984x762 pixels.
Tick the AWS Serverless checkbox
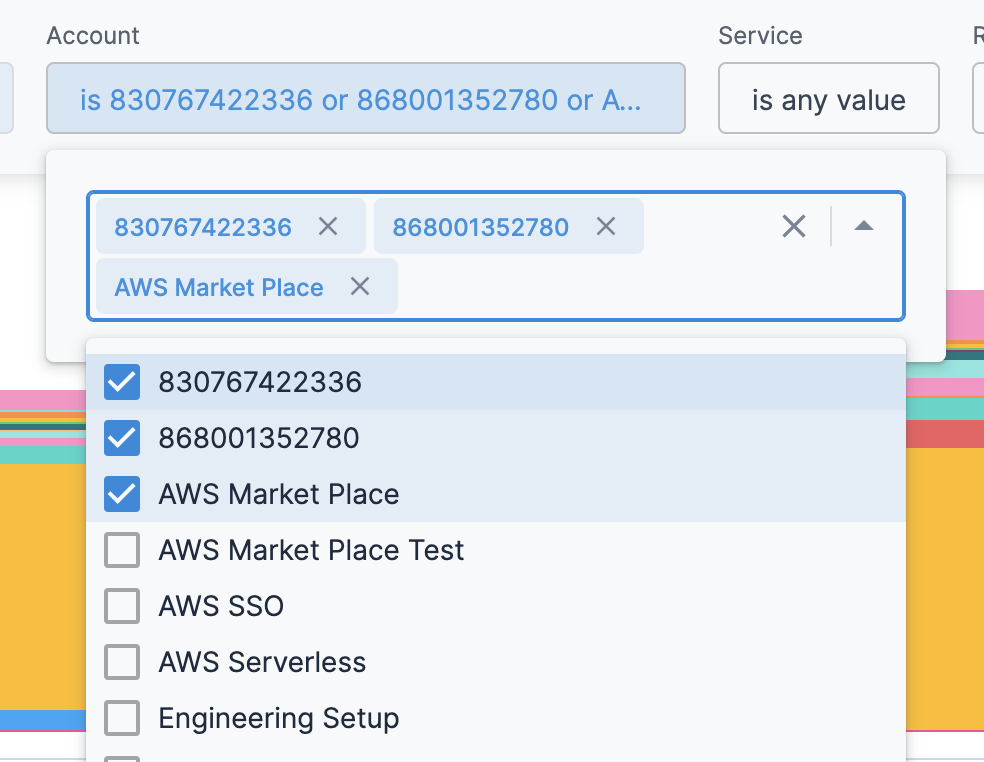(x=122, y=662)
